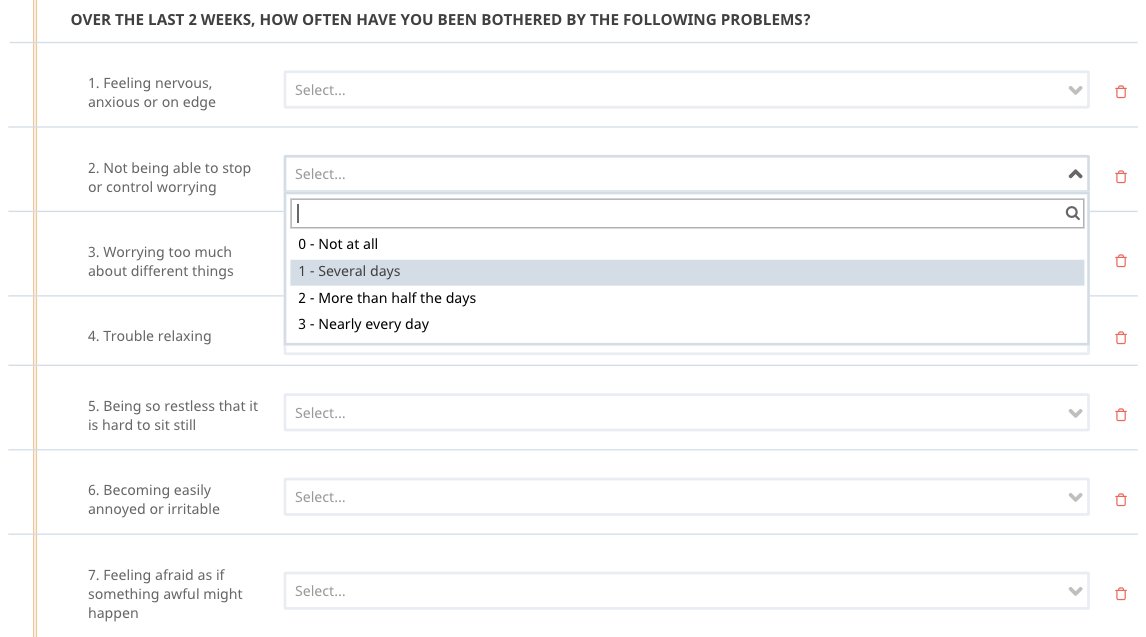Delete the restless question row
Image resolution: width=1146 pixels, height=637 pixels.
click(1120, 415)
